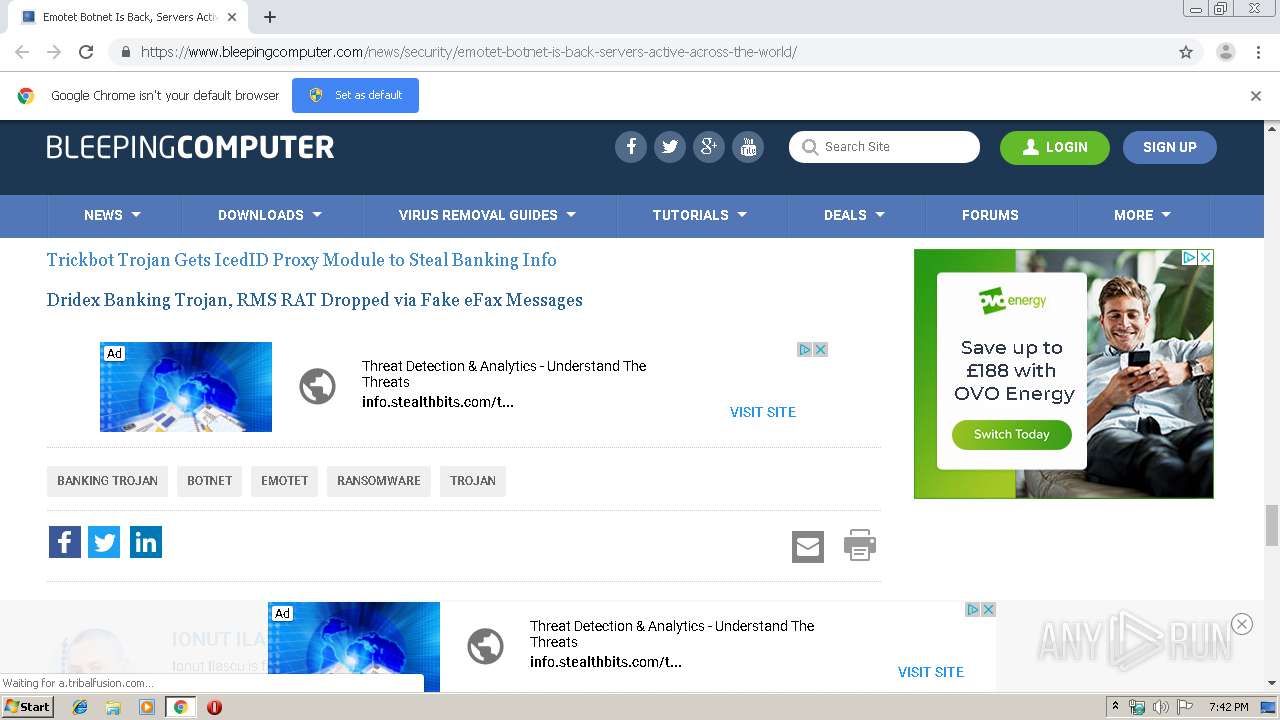Dismiss default browser notification bar
Viewport: 1280px width, 720px height.
pyautogui.click(x=1256, y=96)
